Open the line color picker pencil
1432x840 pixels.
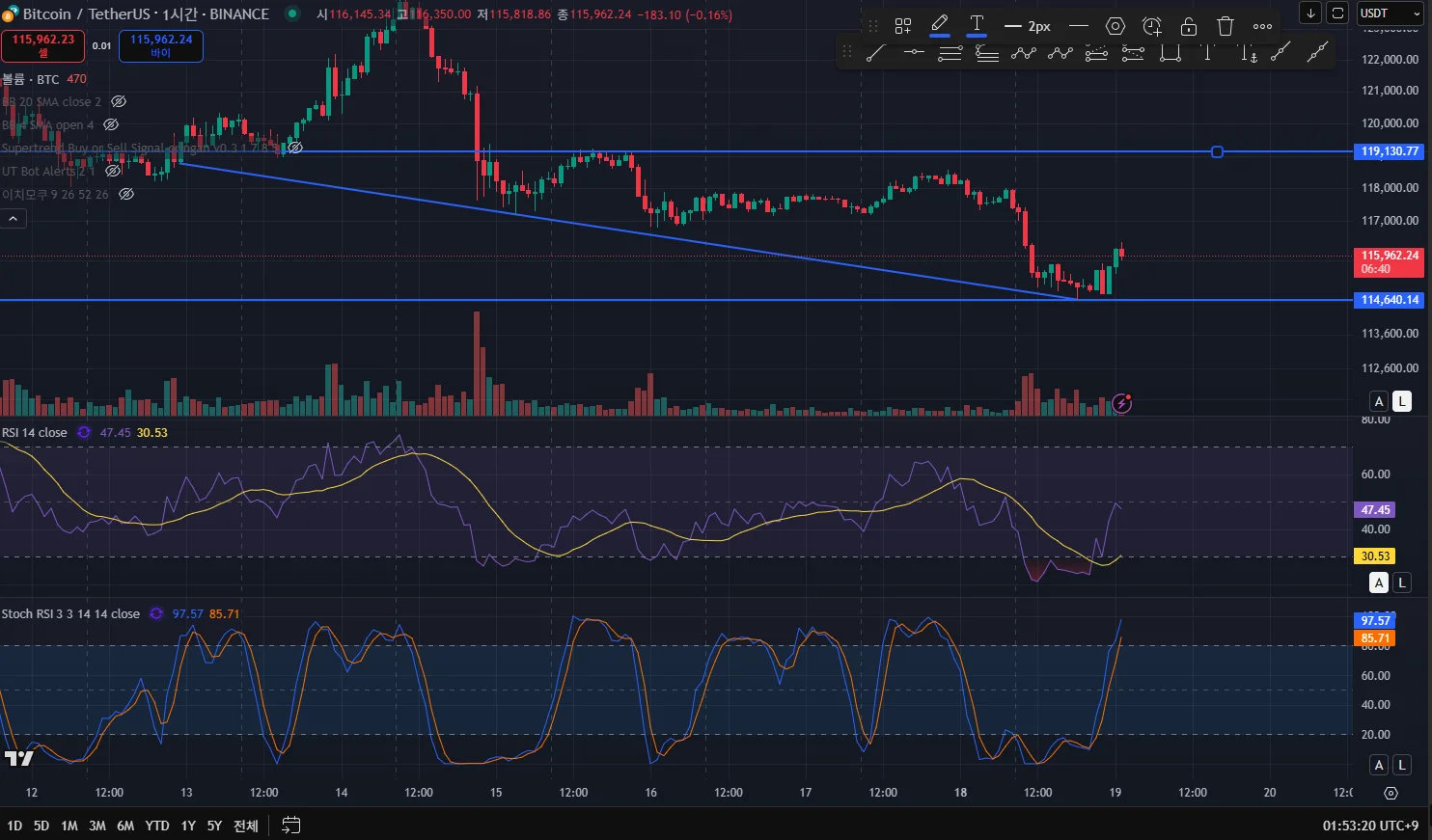click(940, 26)
